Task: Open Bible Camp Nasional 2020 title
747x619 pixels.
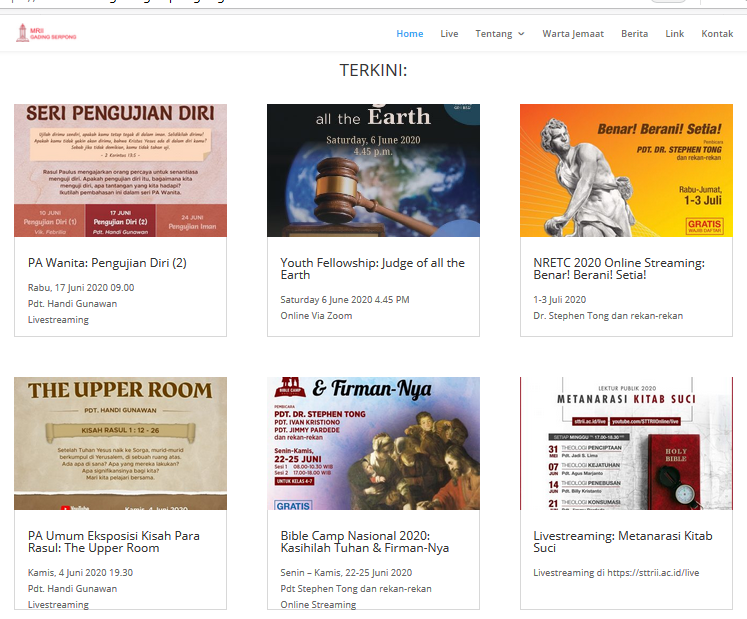Action: point(364,542)
